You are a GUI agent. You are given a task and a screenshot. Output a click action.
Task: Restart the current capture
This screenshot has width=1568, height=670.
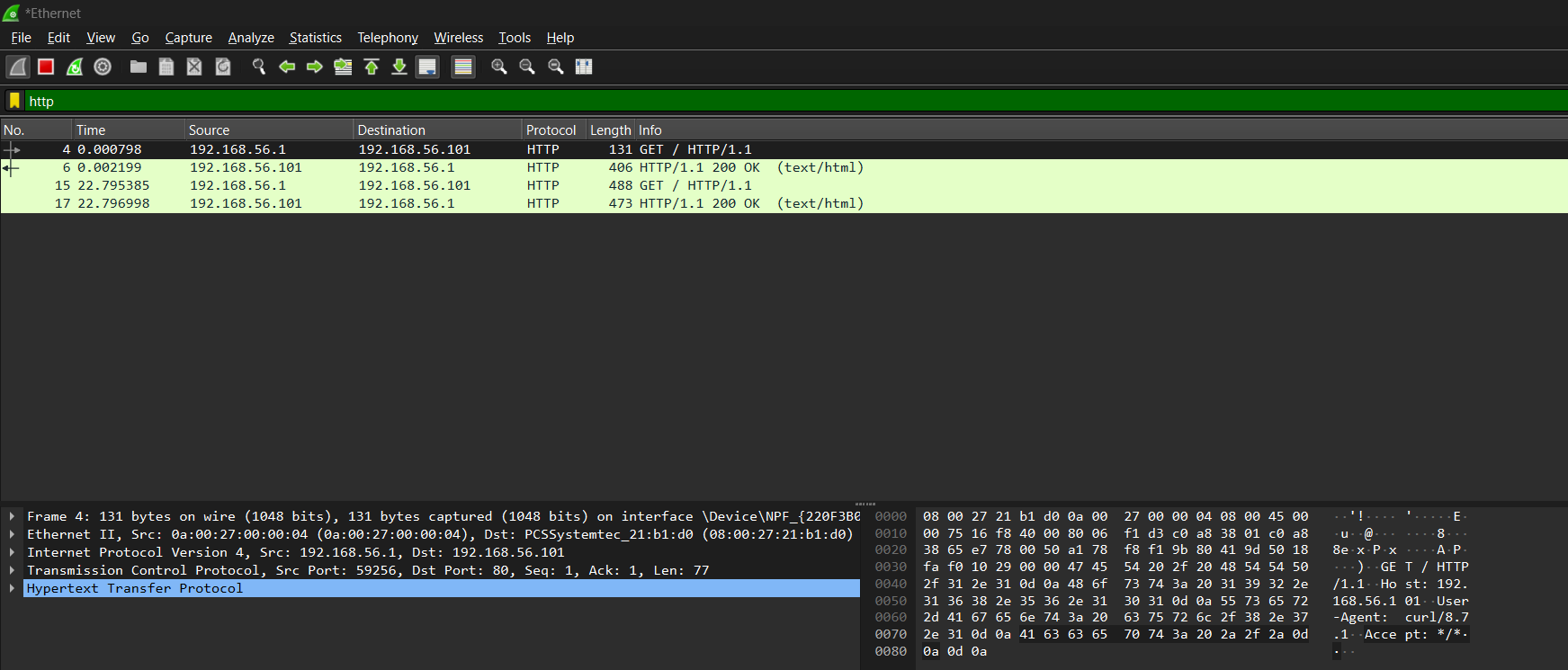(75, 67)
